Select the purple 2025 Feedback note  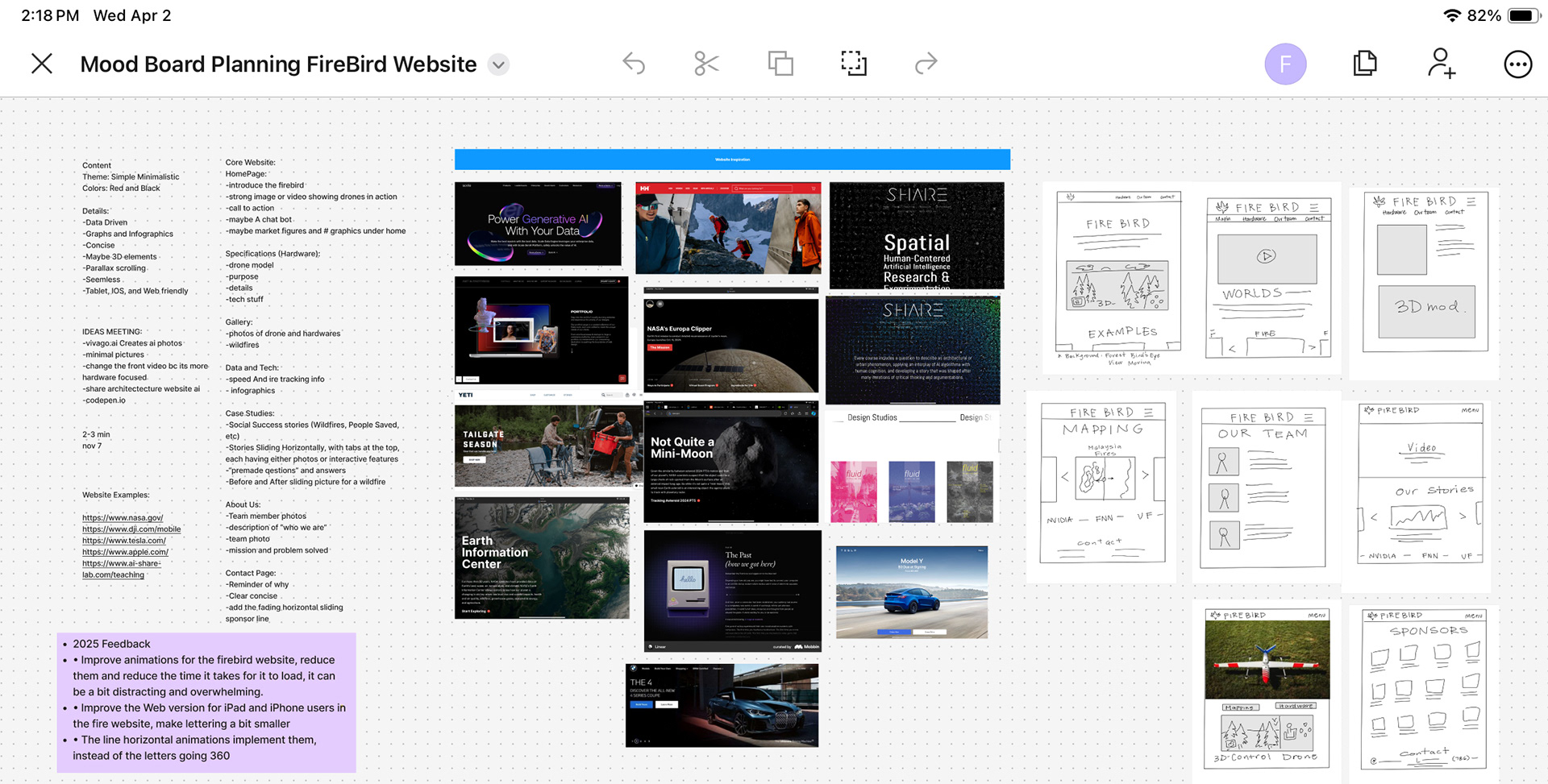(206, 703)
